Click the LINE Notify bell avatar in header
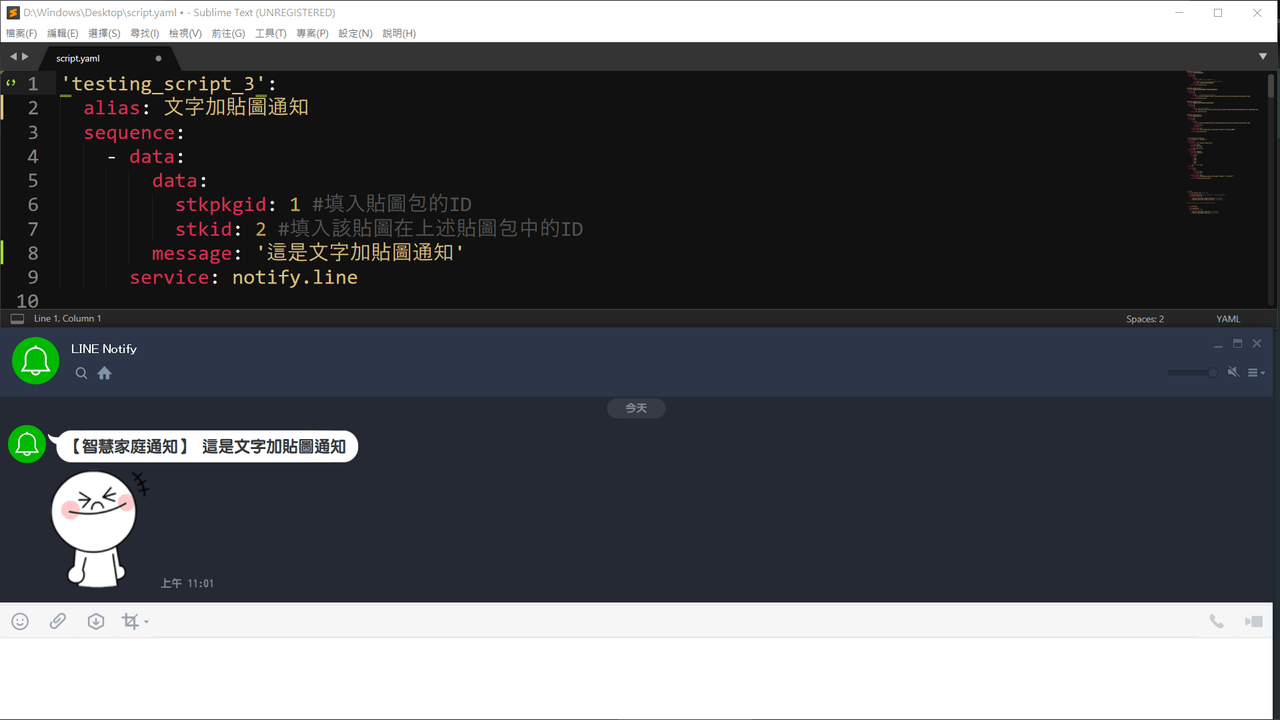1280x720 pixels. point(36,360)
